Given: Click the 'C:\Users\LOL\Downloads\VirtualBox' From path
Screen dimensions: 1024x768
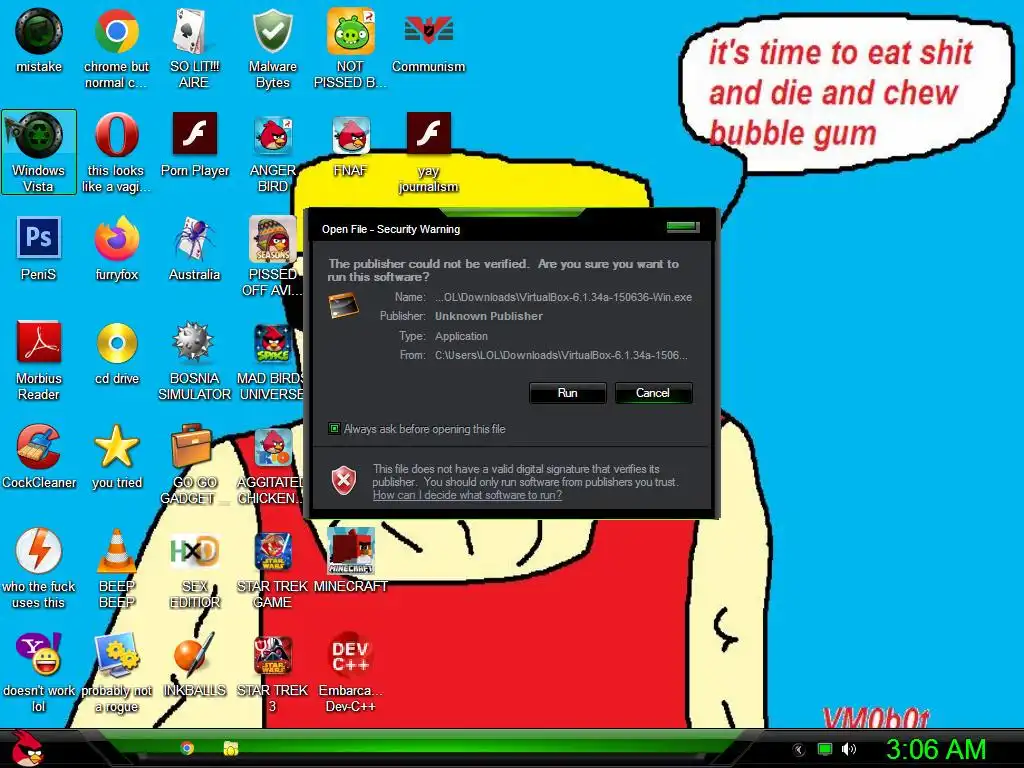Looking at the screenshot, I should 561,355.
